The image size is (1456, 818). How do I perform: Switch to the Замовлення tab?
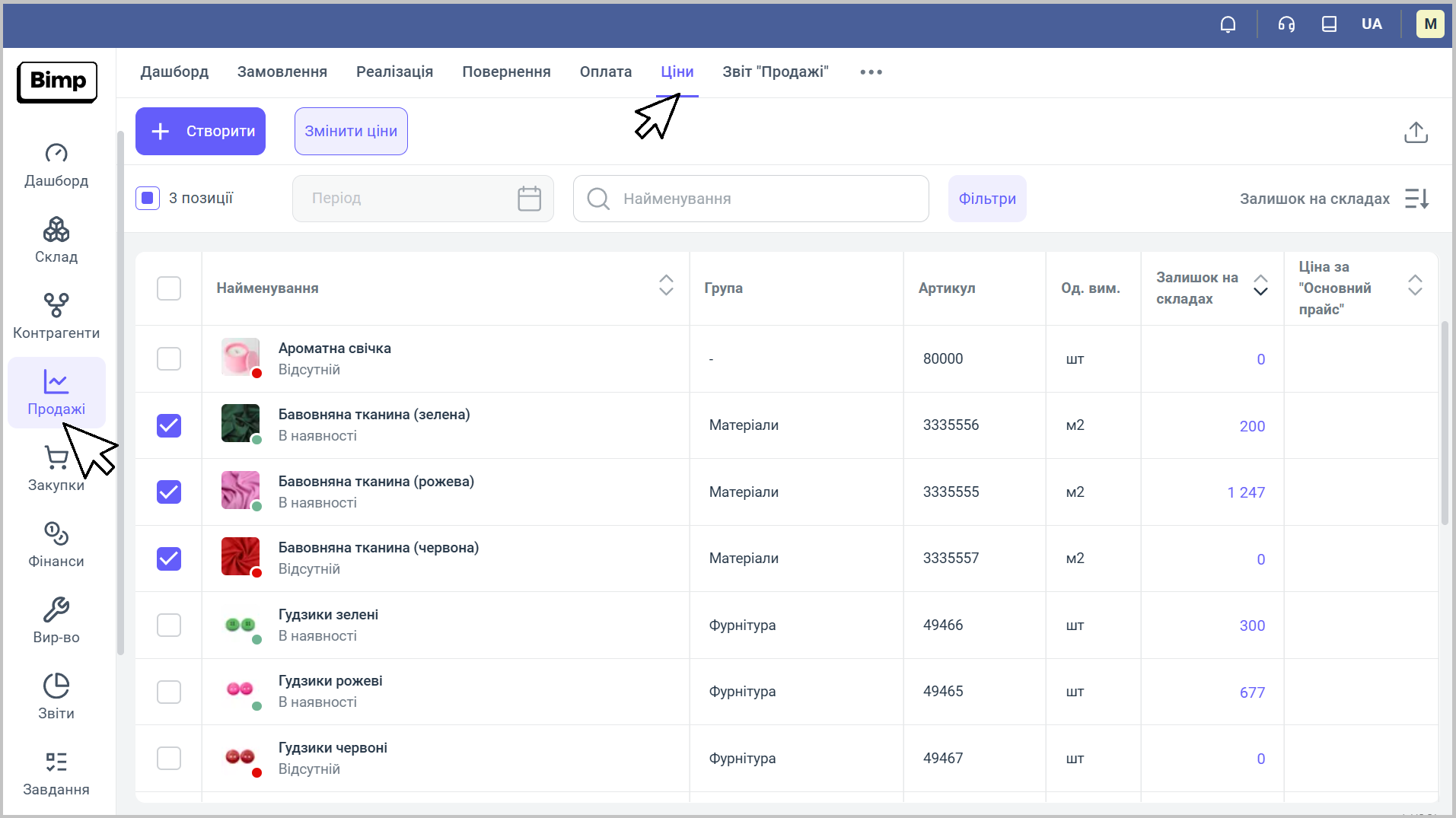(x=282, y=72)
